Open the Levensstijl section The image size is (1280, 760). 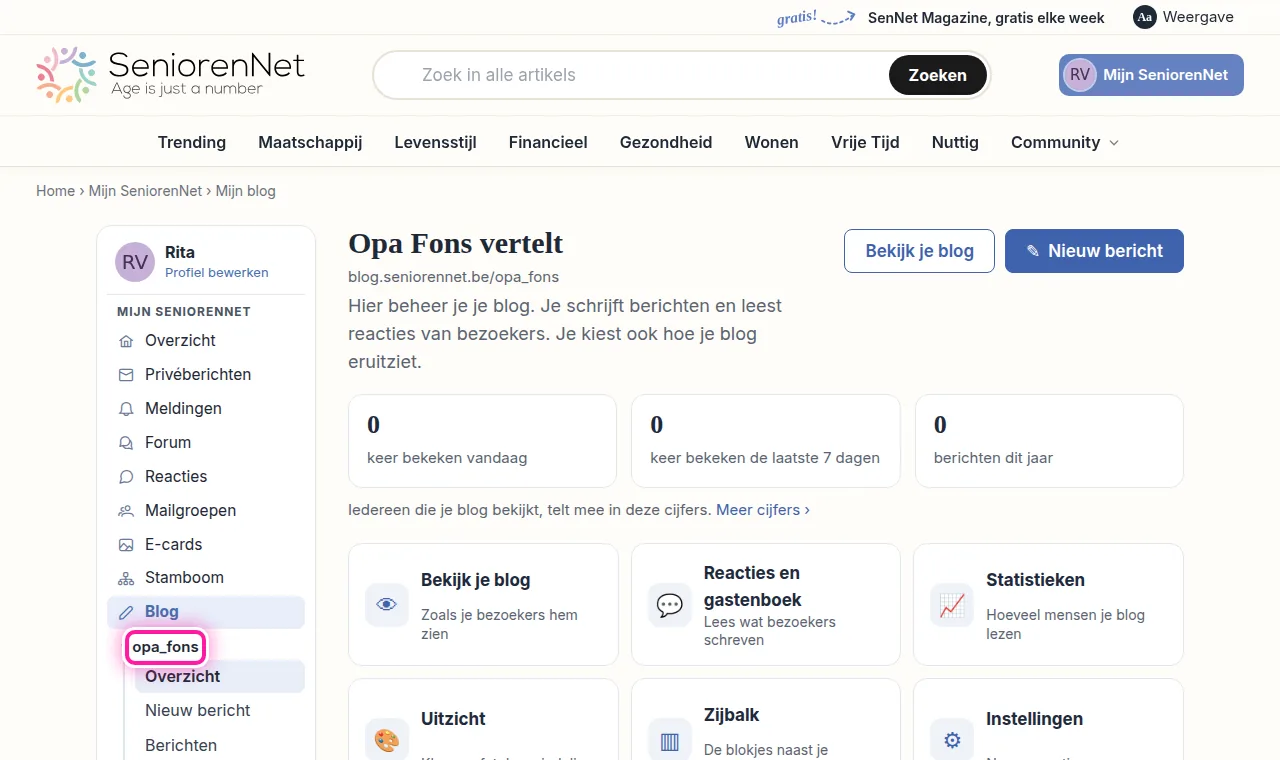pyautogui.click(x=435, y=142)
